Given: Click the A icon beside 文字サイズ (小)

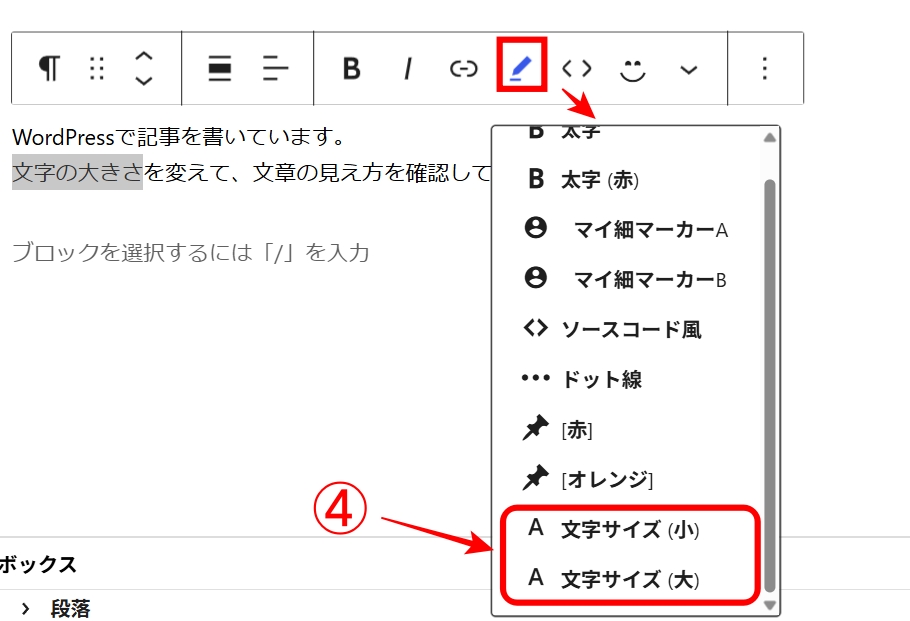Looking at the screenshot, I should (536, 528).
